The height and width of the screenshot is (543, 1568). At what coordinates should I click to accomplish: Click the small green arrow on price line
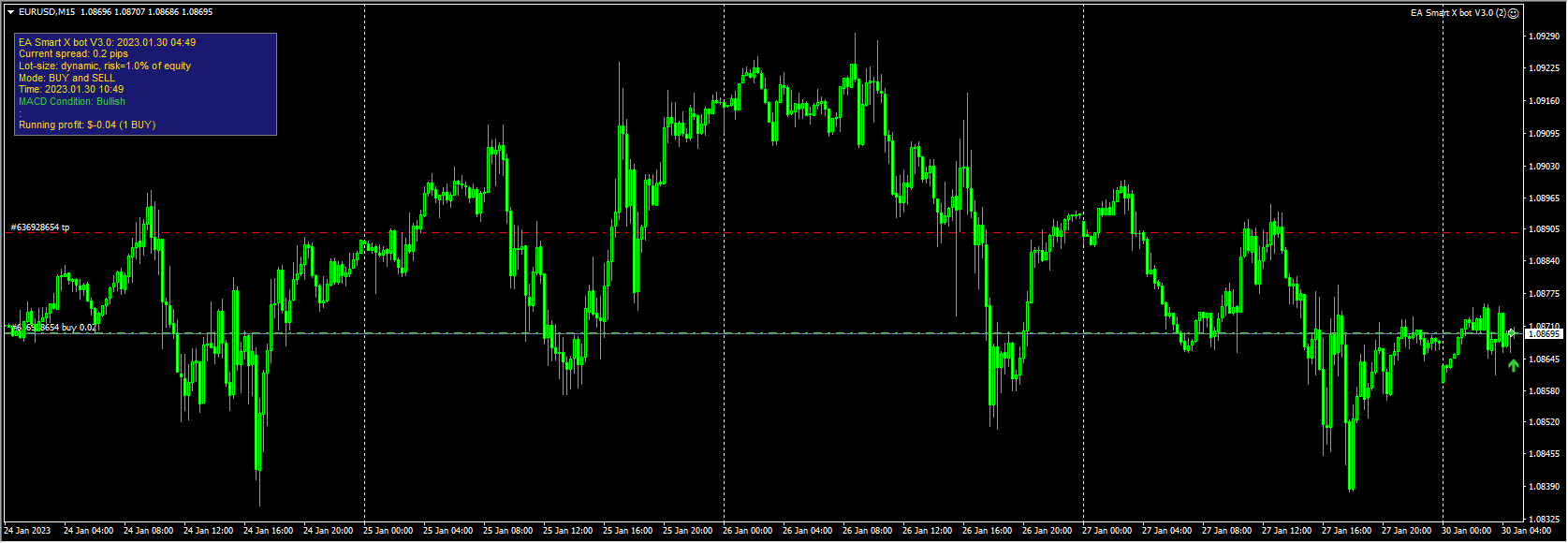point(1511,332)
